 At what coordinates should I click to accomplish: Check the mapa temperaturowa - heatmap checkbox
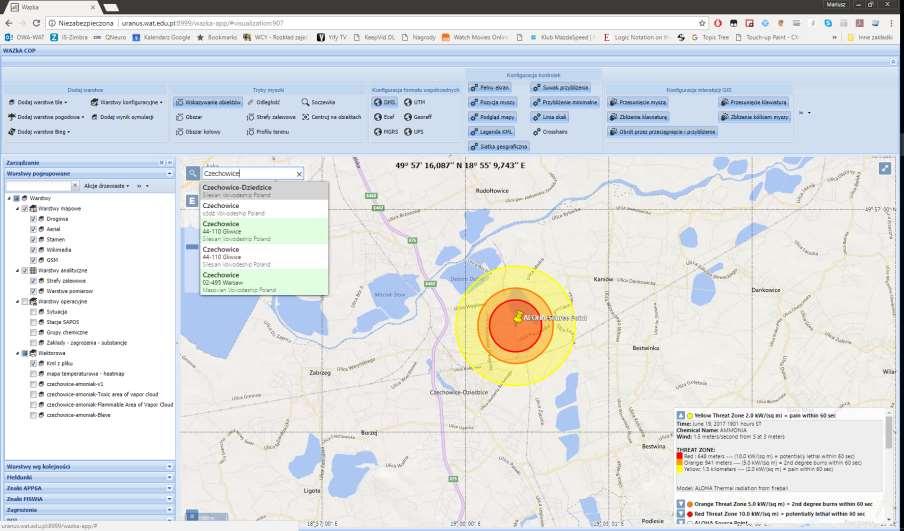(x=33, y=374)
